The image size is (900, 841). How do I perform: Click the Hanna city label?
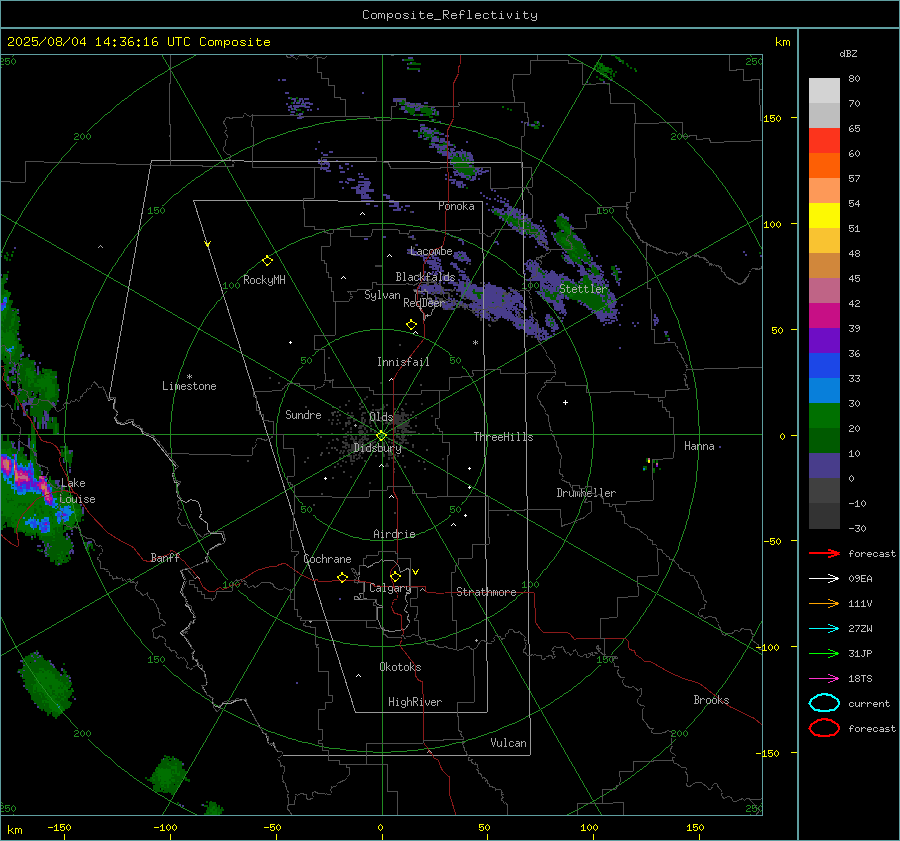(x=699, y=446)
